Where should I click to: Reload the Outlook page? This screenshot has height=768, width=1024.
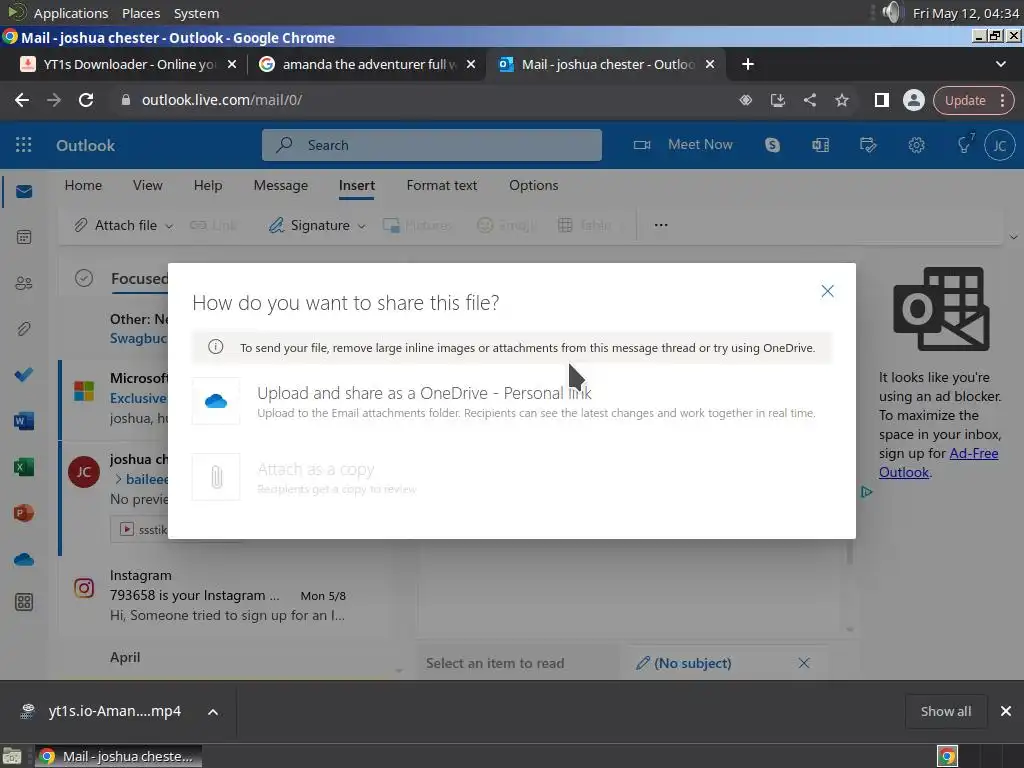86,100
